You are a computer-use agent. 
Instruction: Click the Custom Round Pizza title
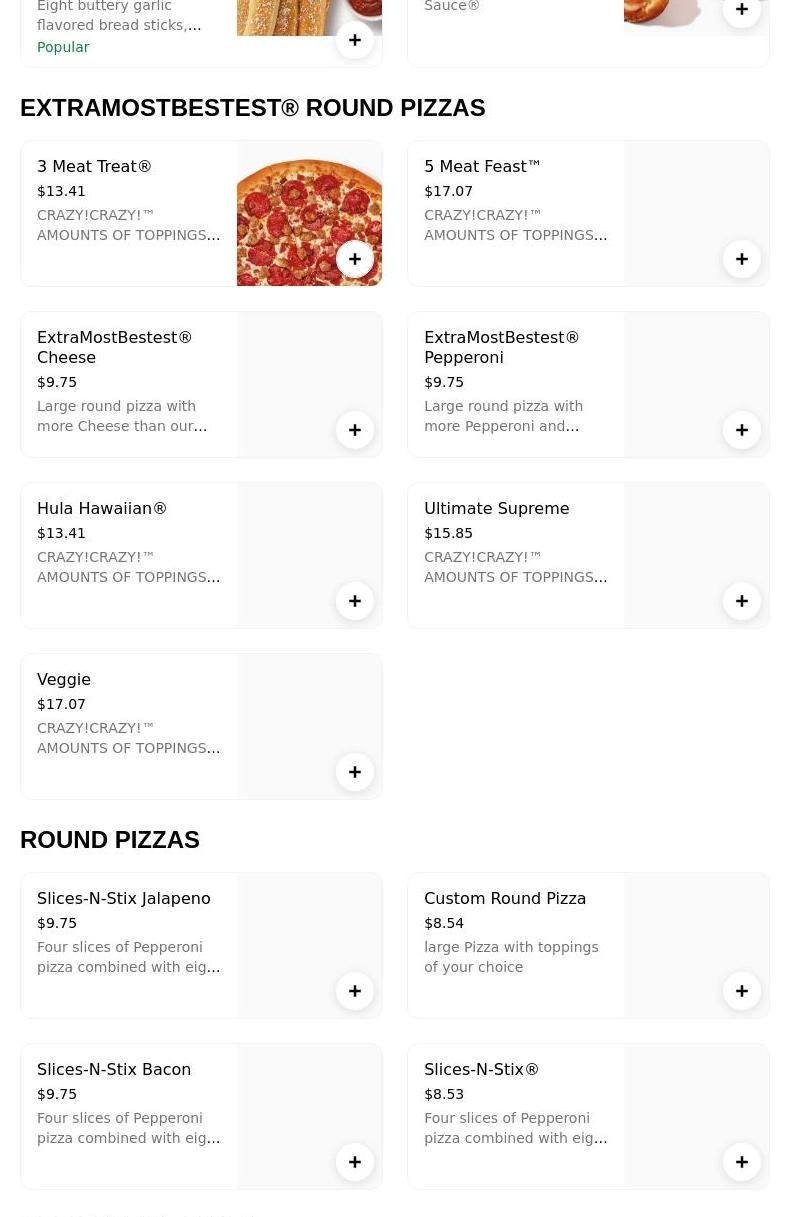pyautogui.click(x=505, y=899)
